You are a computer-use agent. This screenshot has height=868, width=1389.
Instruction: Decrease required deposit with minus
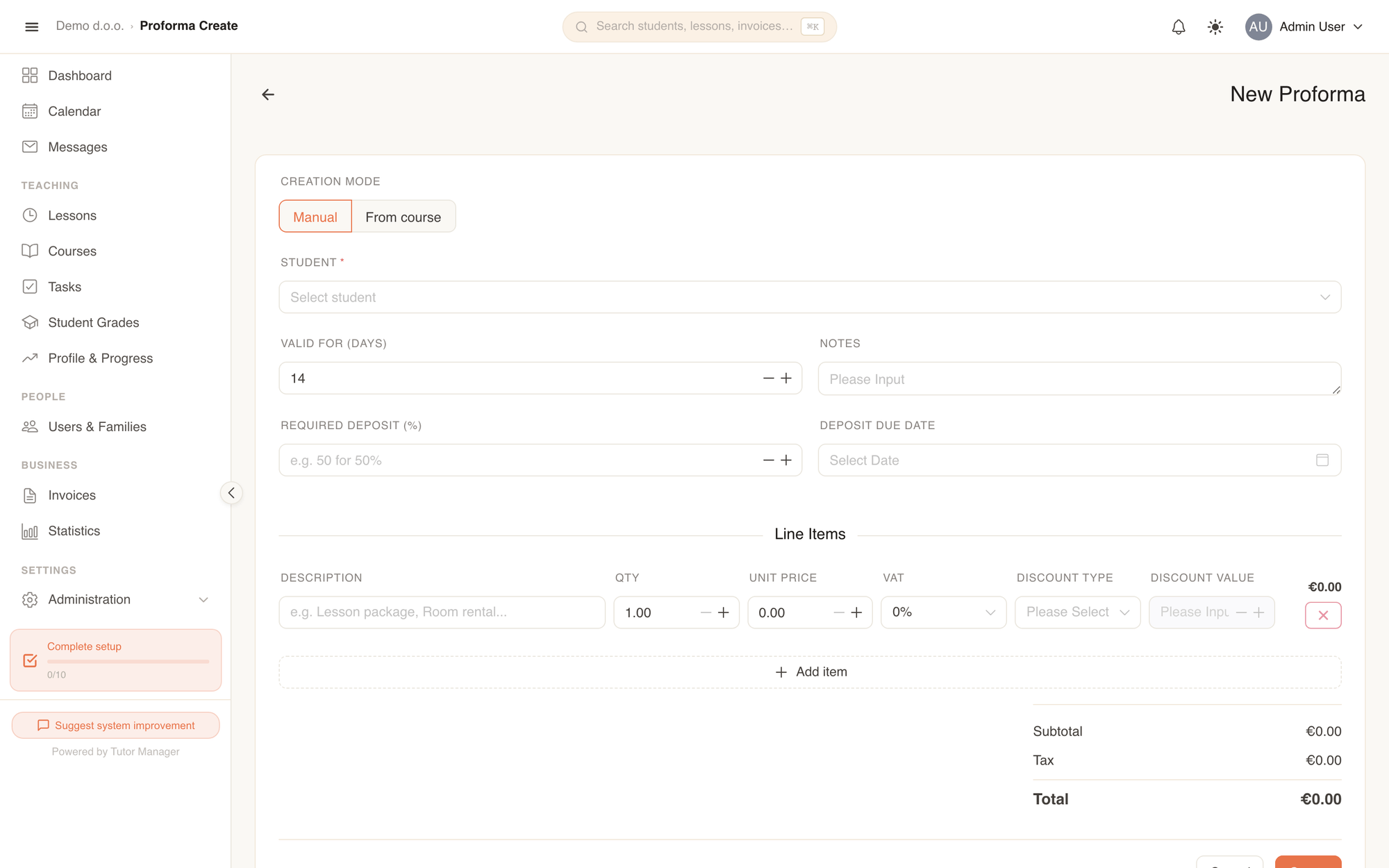coord(768,460)
